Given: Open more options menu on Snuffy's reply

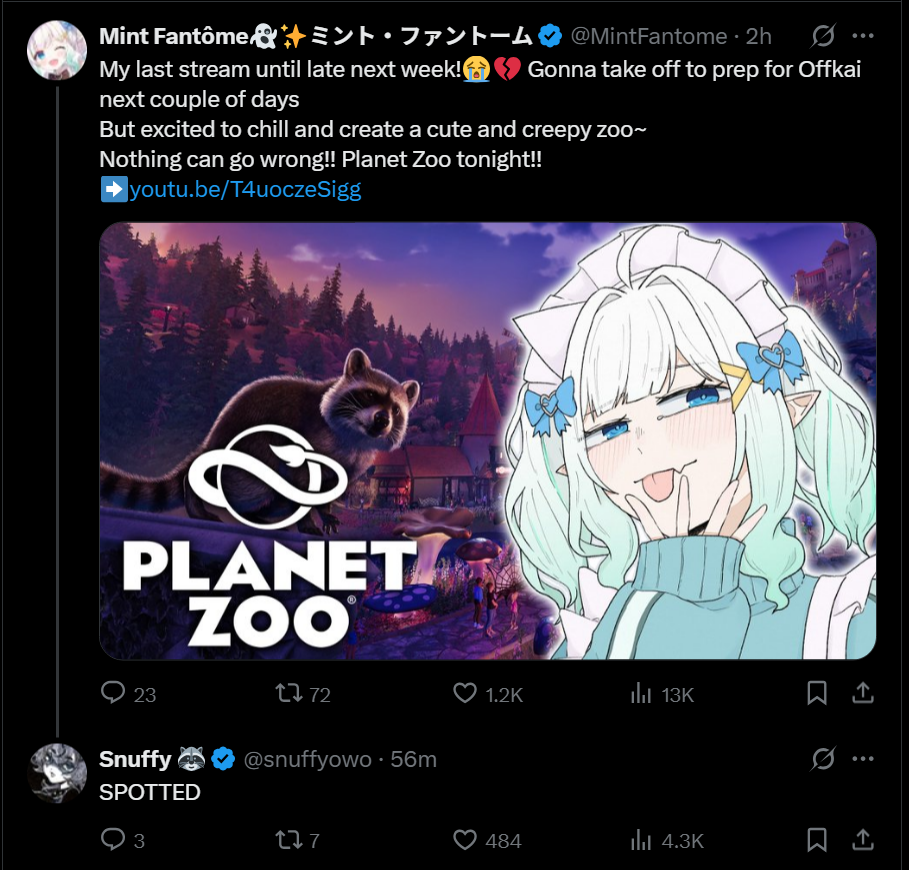Looking at the screenshot, I should 862,760.
